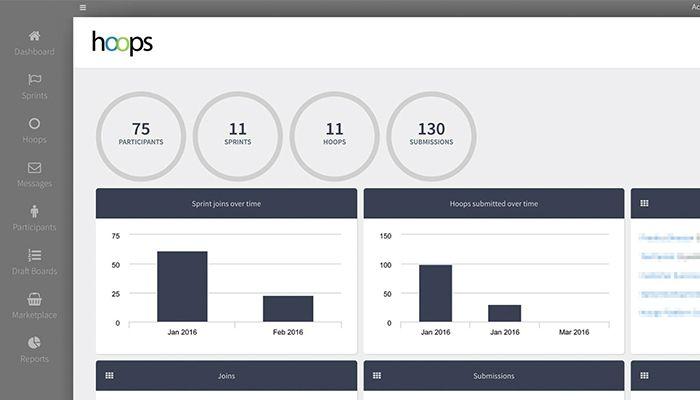
Task: Select the 11 Sprints circle
Action: click(x=238, y=136)
